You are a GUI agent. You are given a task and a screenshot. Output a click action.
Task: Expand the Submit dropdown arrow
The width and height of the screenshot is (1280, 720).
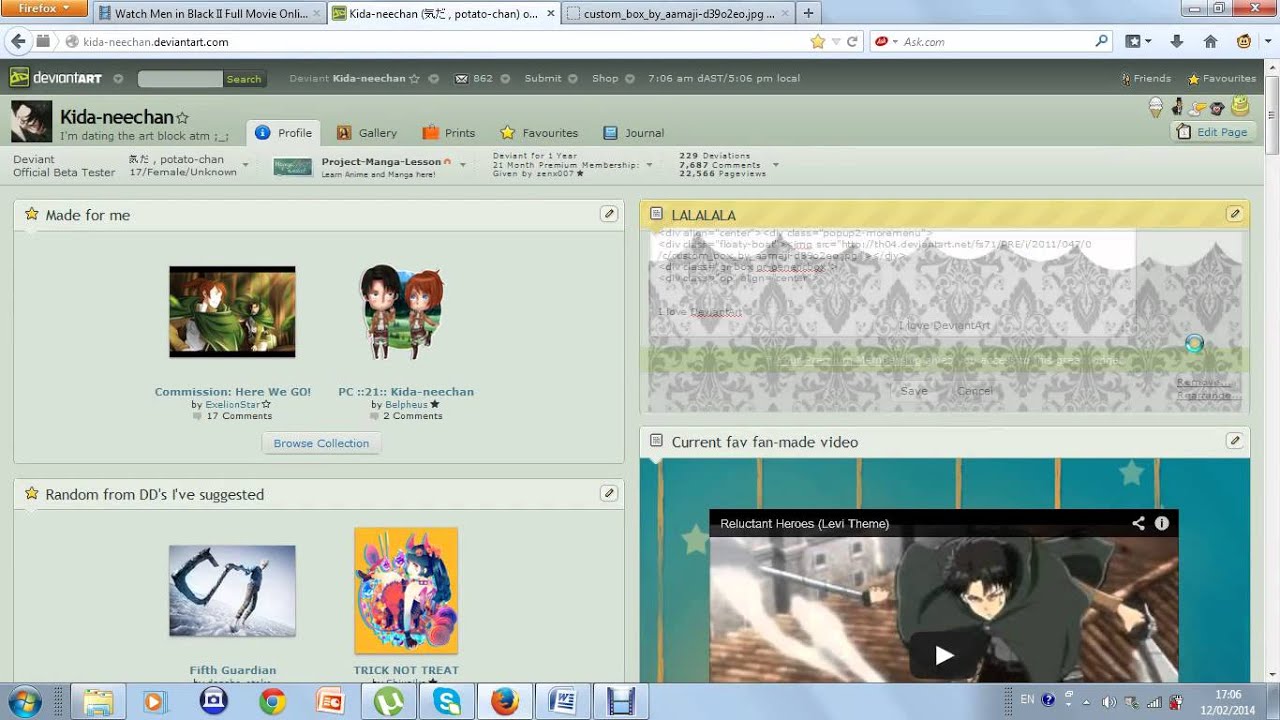[575, 78]
